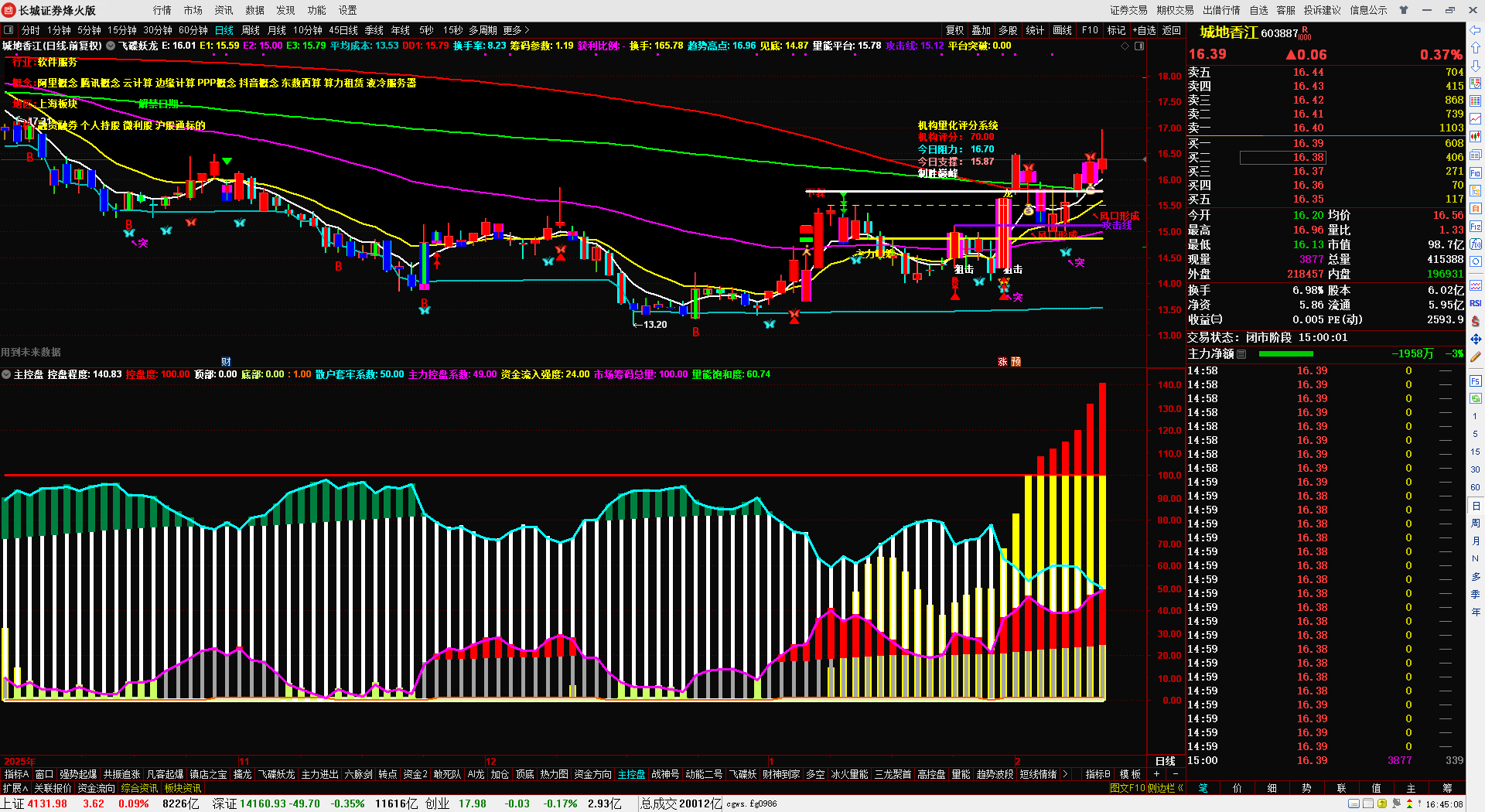Screen dimensions: 1485x812
Task: Click the blue four-way move arrows icon
Action: [1476, 339]
